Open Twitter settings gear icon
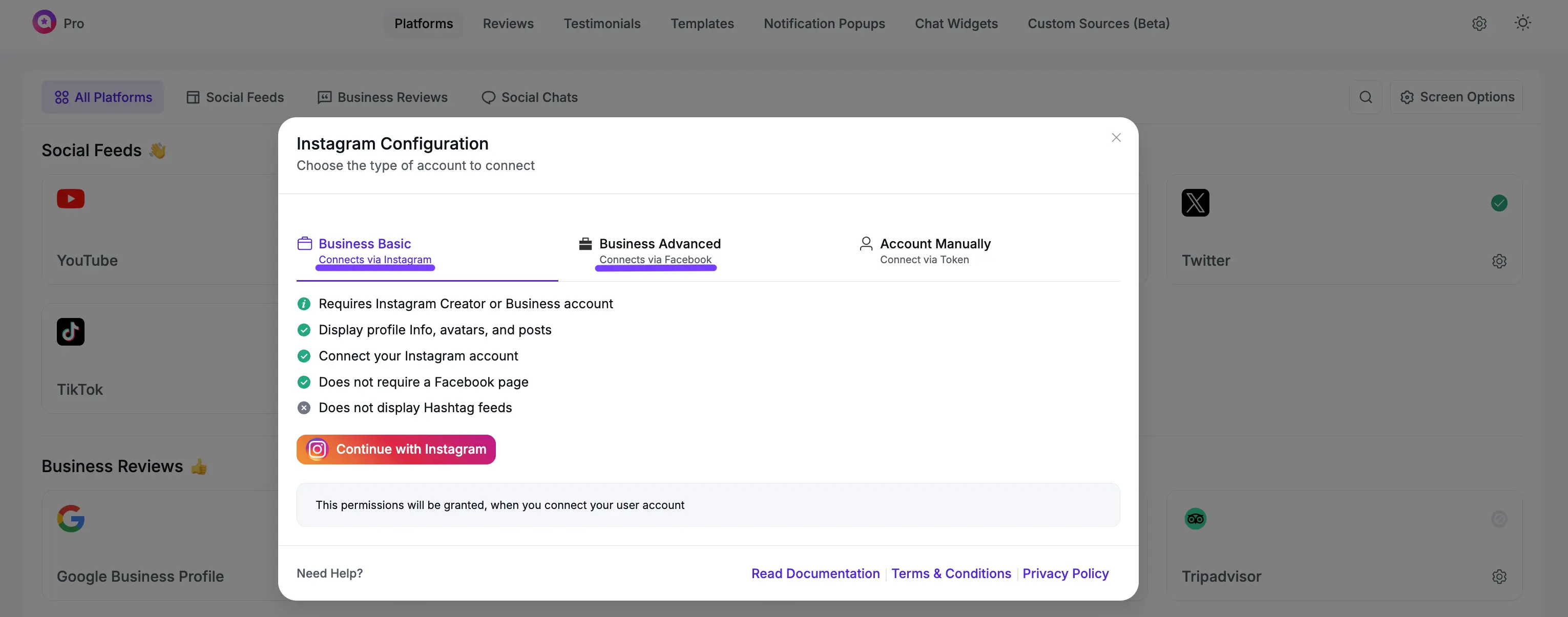 (x=1499, y=261)
